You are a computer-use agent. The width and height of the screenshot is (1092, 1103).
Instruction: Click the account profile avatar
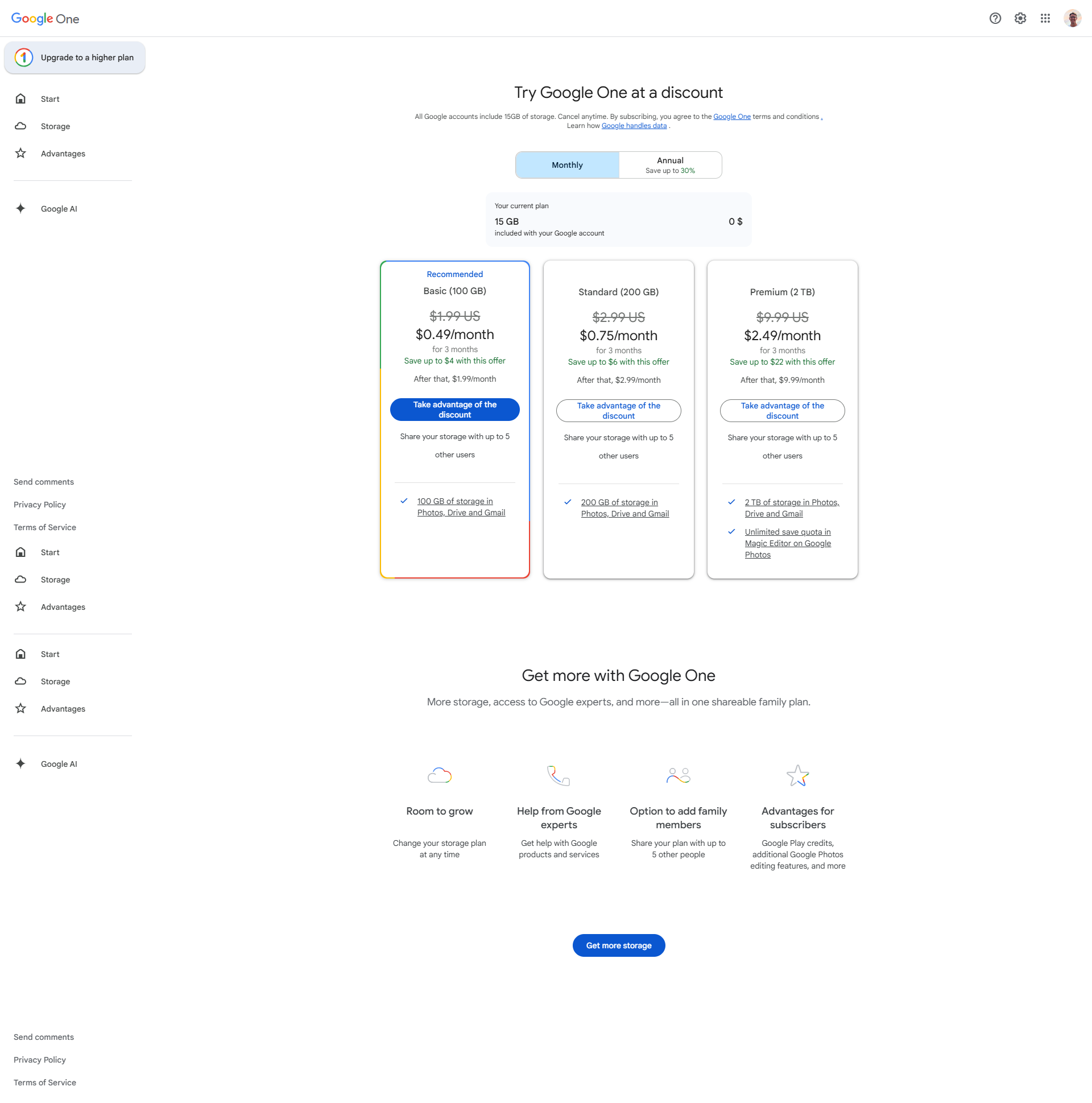pyautogui.click(x=1072, y=18)
